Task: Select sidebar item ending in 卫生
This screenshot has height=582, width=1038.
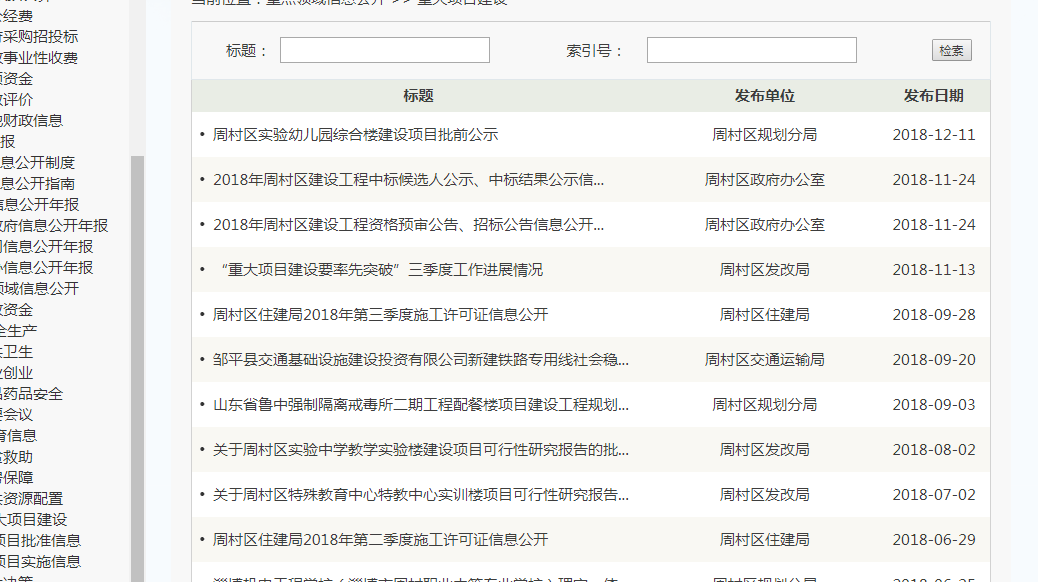Action: click(x=17, y=352)
